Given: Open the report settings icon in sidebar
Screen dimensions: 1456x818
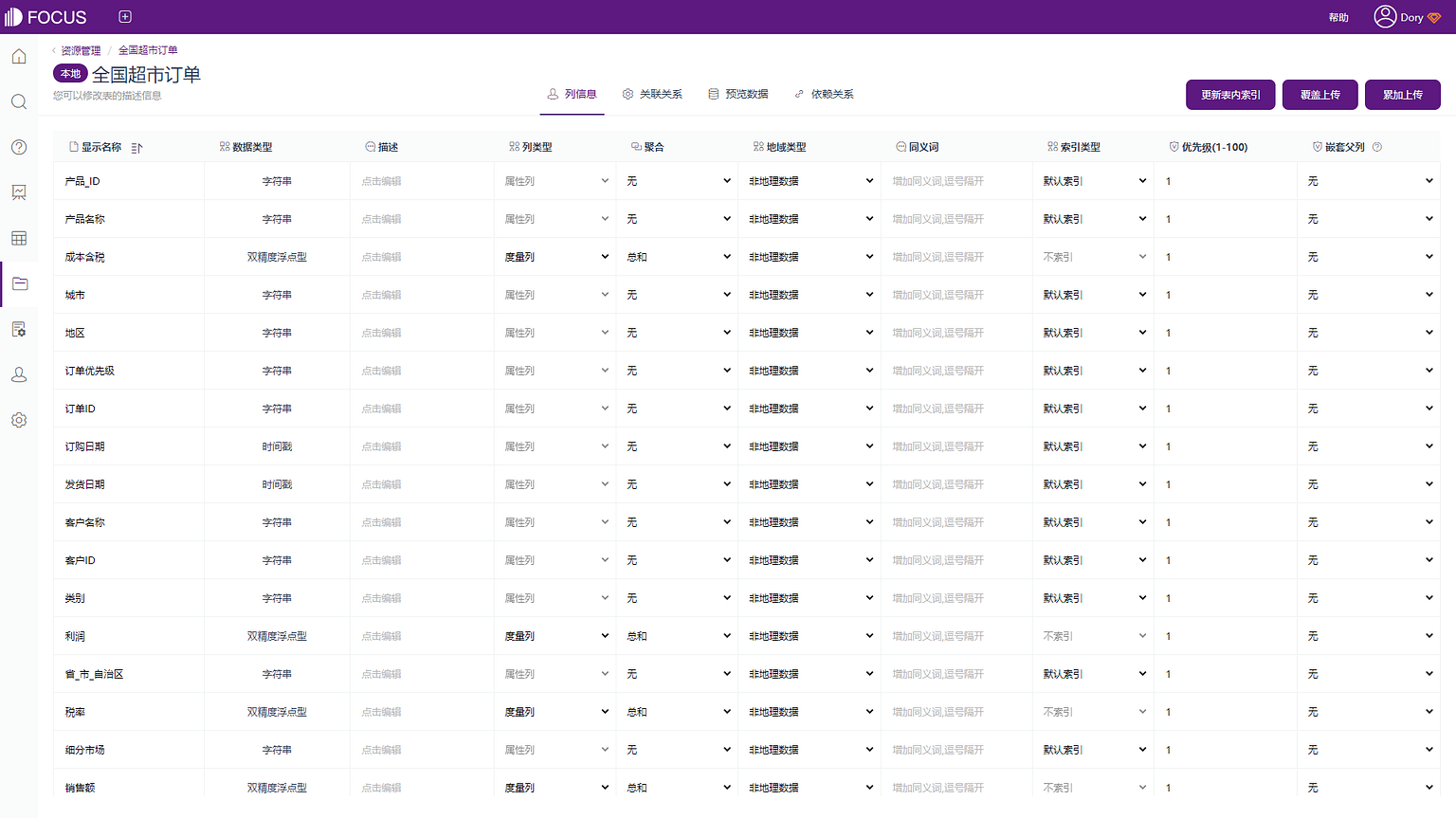Looking at the screenshot, I should click(x=19, y=329).
